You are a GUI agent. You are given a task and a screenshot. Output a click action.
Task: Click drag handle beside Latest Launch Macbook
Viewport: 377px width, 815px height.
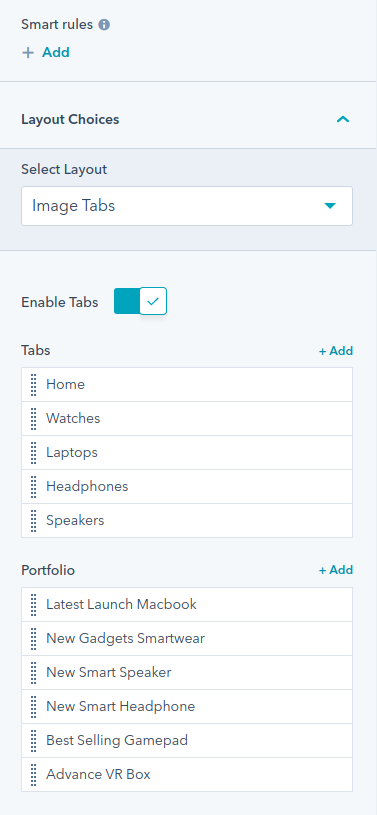pyautogui.click(x=33, y=604)
